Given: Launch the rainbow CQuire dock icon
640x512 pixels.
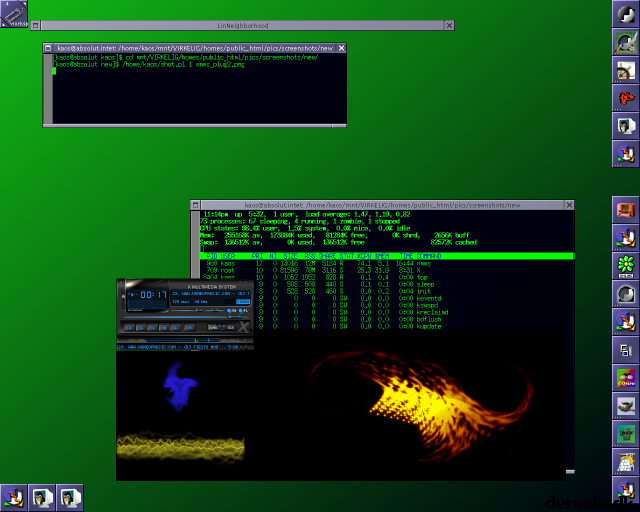Looking at the screenshot, I should (x=626, y=378).
